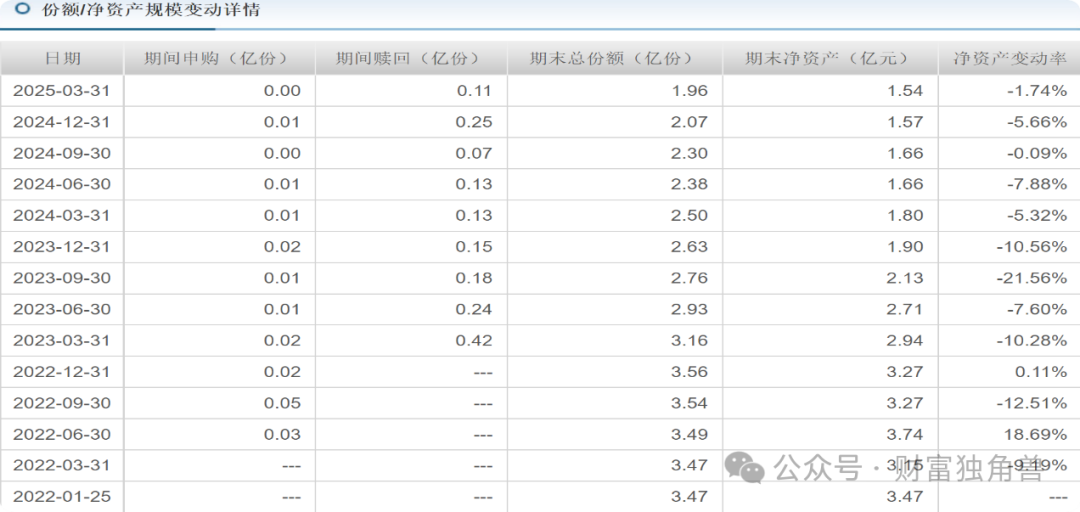Screen dimensions: 1080x512
Task: Click the date cell 2022-09-30
Action: coord(62,402)
